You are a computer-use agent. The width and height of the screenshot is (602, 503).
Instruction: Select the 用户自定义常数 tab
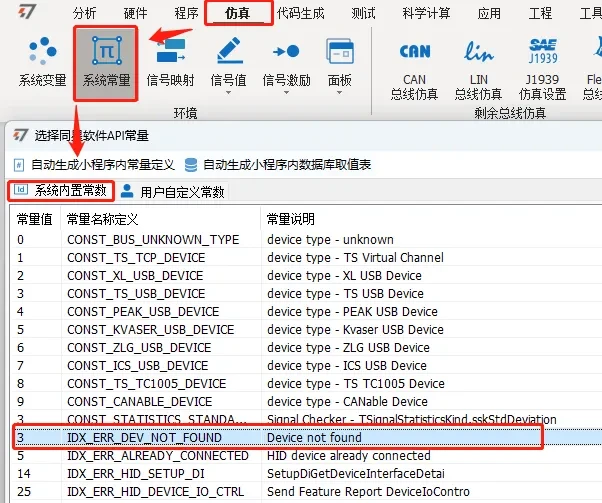click(x=172, y=191)
